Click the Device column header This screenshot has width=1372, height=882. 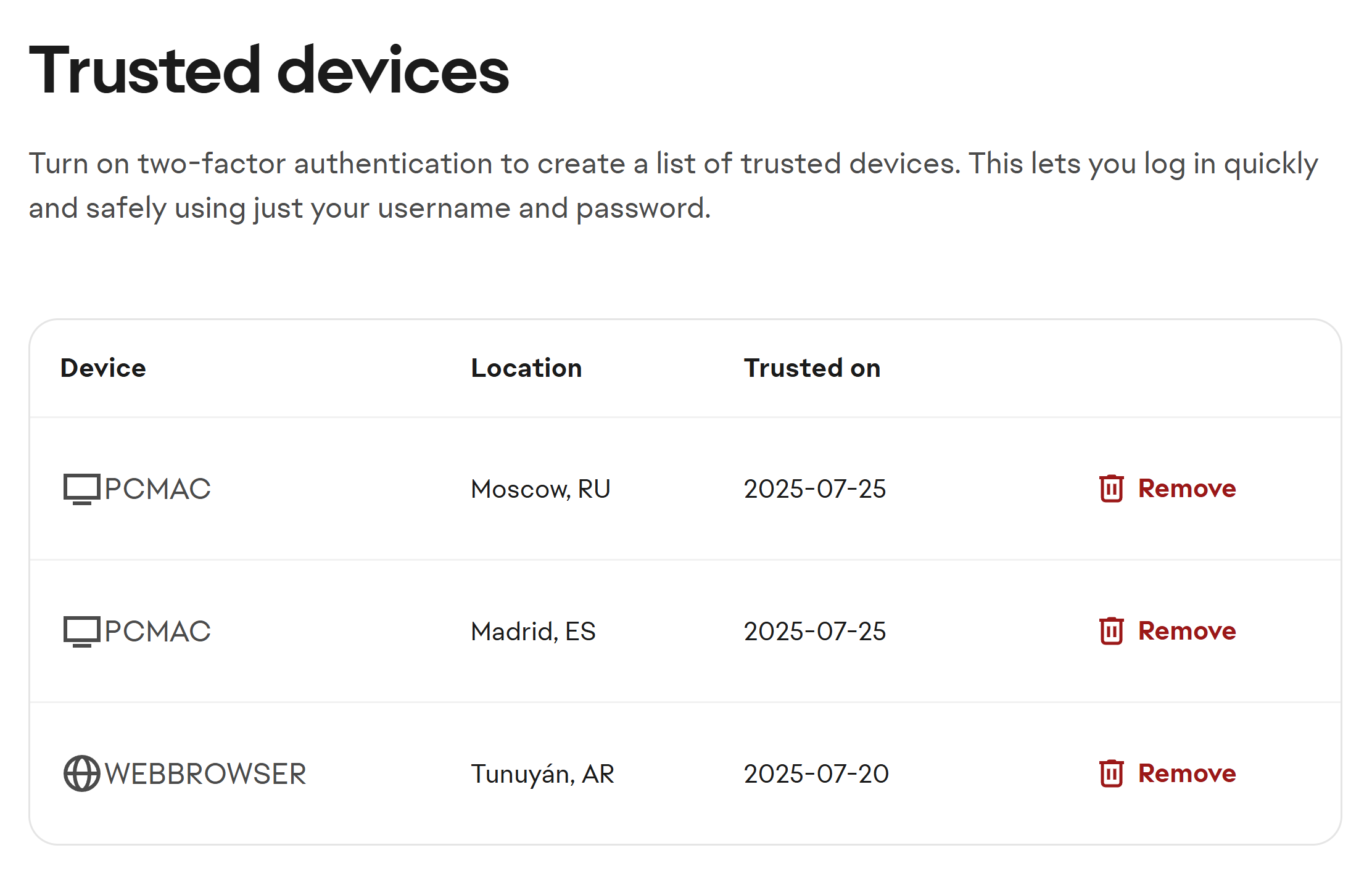point(103,368)
